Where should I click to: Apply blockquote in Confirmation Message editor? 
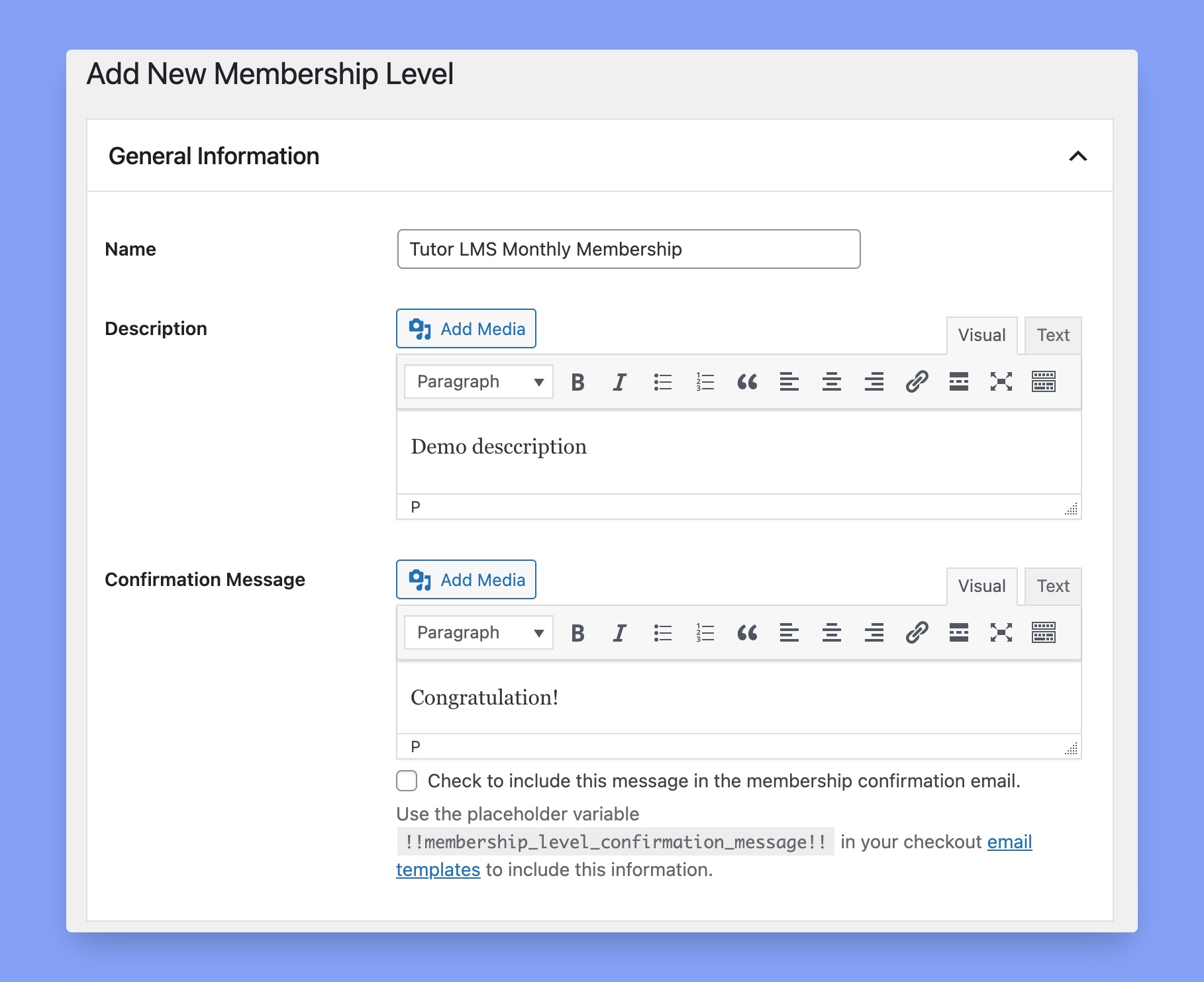[747, 633]
